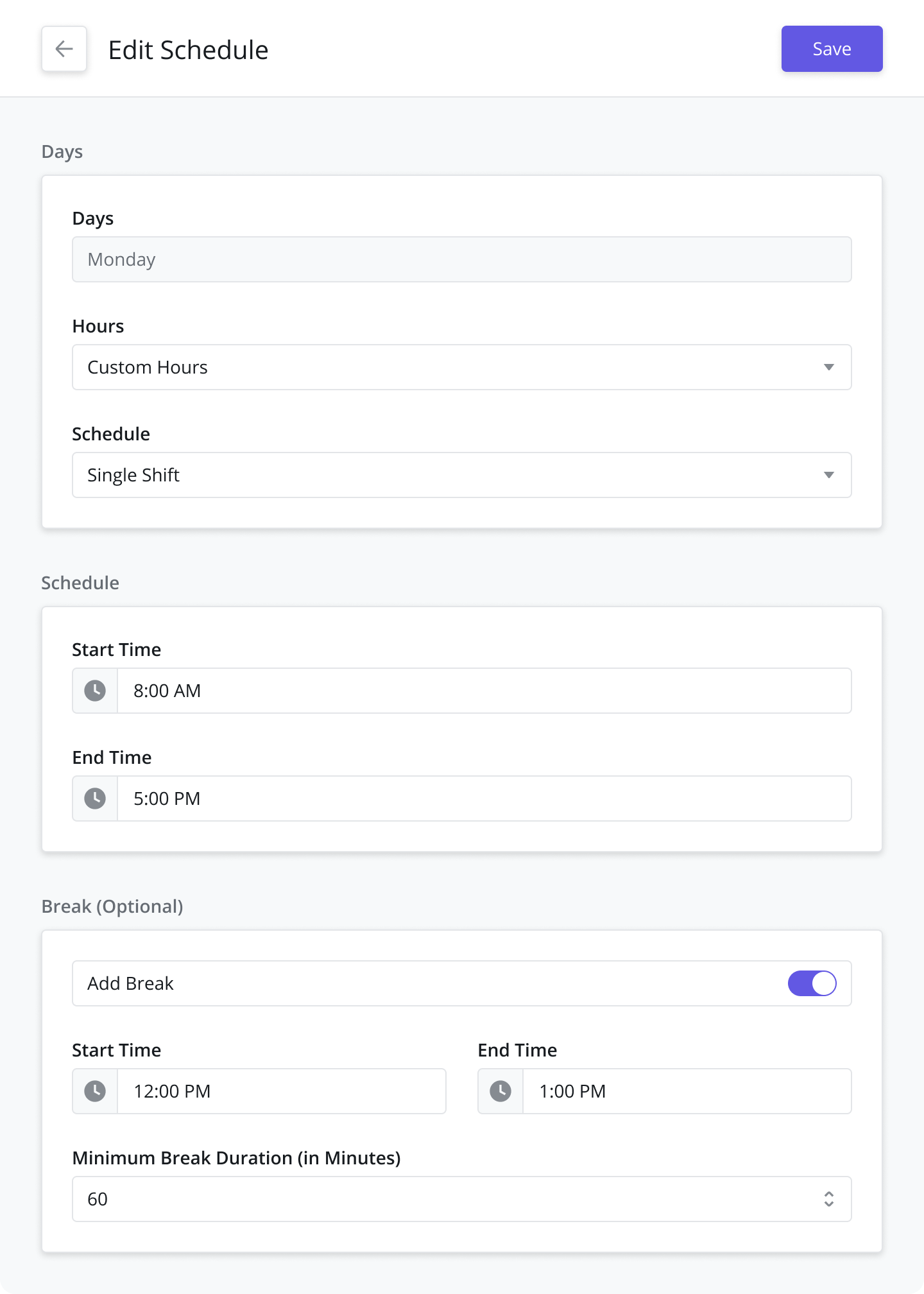Select the Custom Hours combo box
This screenshot has height=1294, width=924.
click(x=462, y=367)
